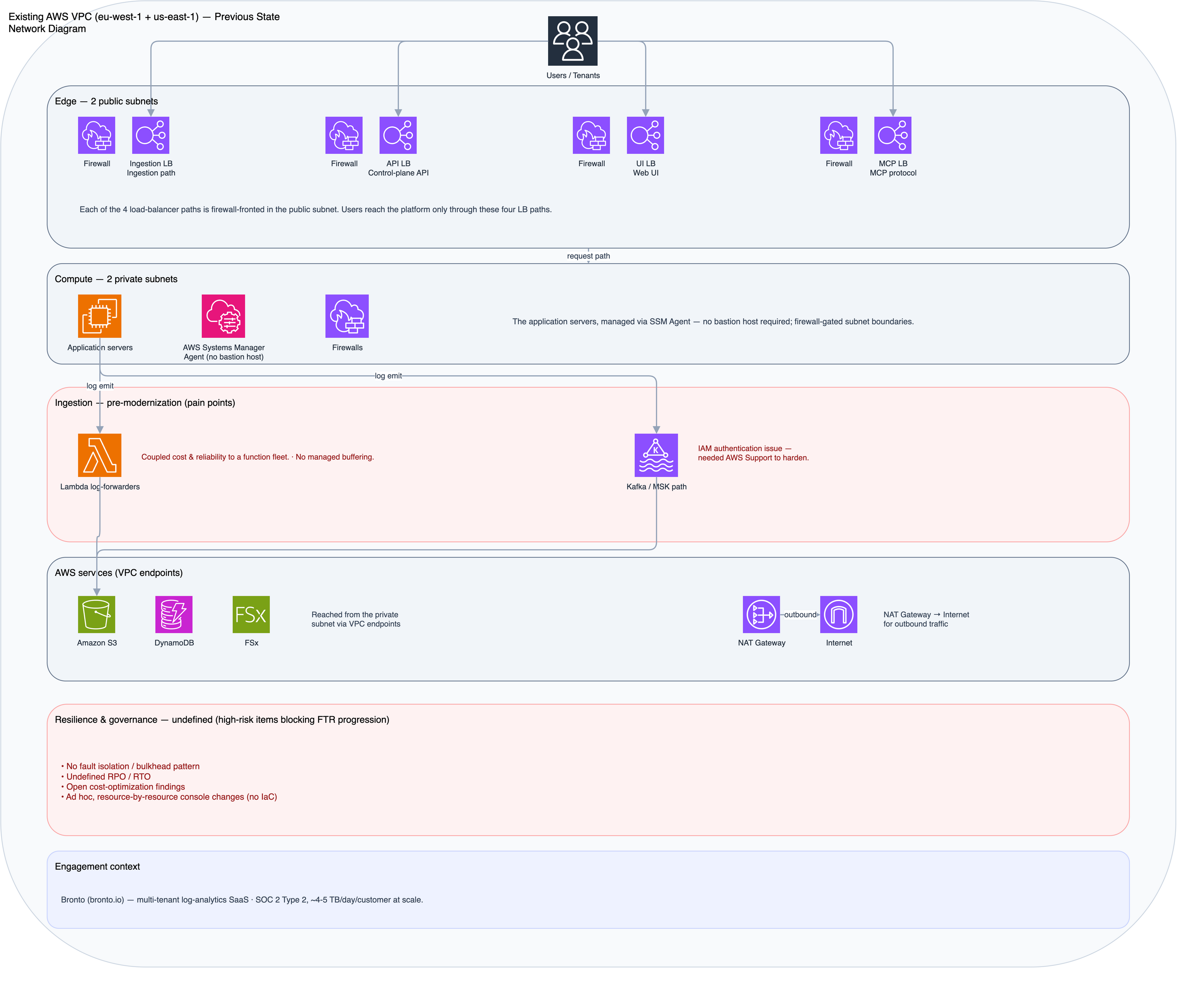Screen dimensions: 1177x1008
Task: Select the 'request path' connector label
Action: pyautogui.click(x=588, y=256)
